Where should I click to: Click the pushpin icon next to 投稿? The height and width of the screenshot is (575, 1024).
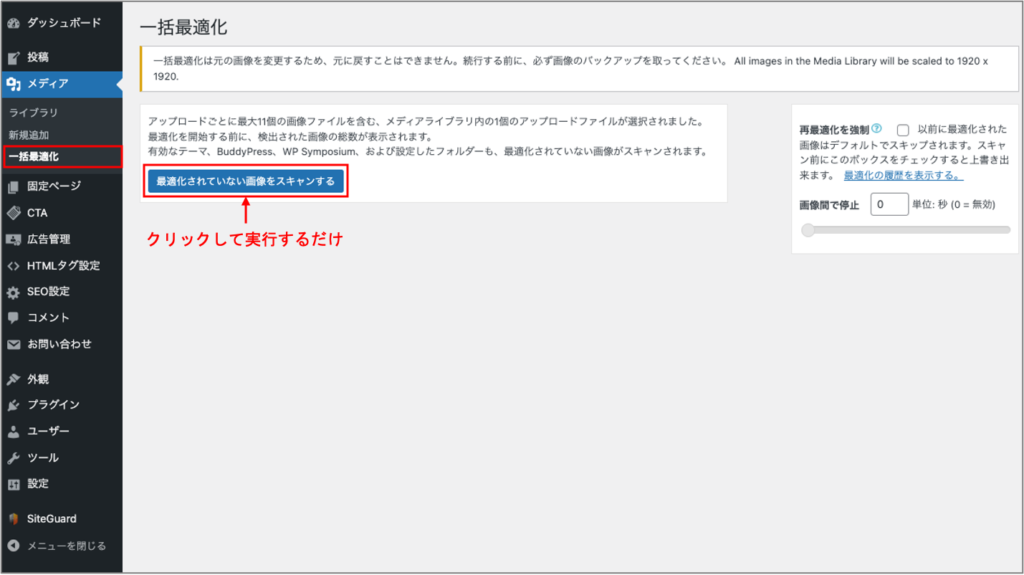13,57
